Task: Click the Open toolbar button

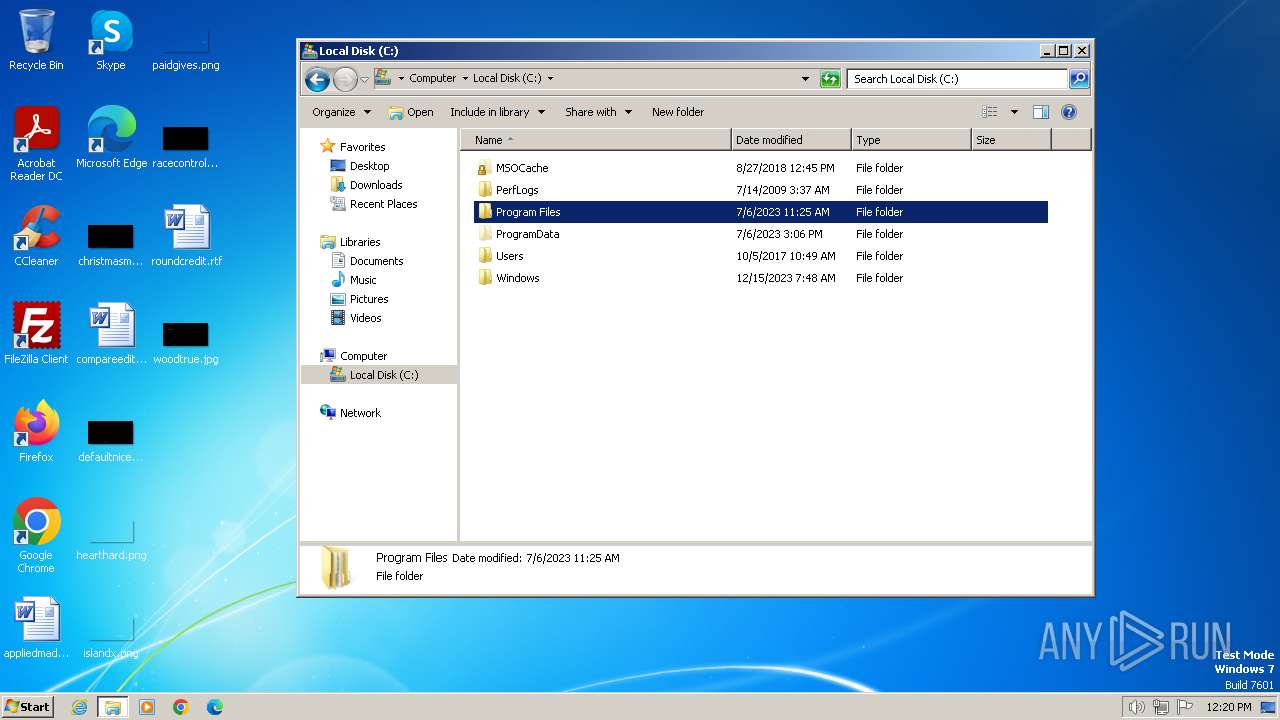Action: pos(411,112)
